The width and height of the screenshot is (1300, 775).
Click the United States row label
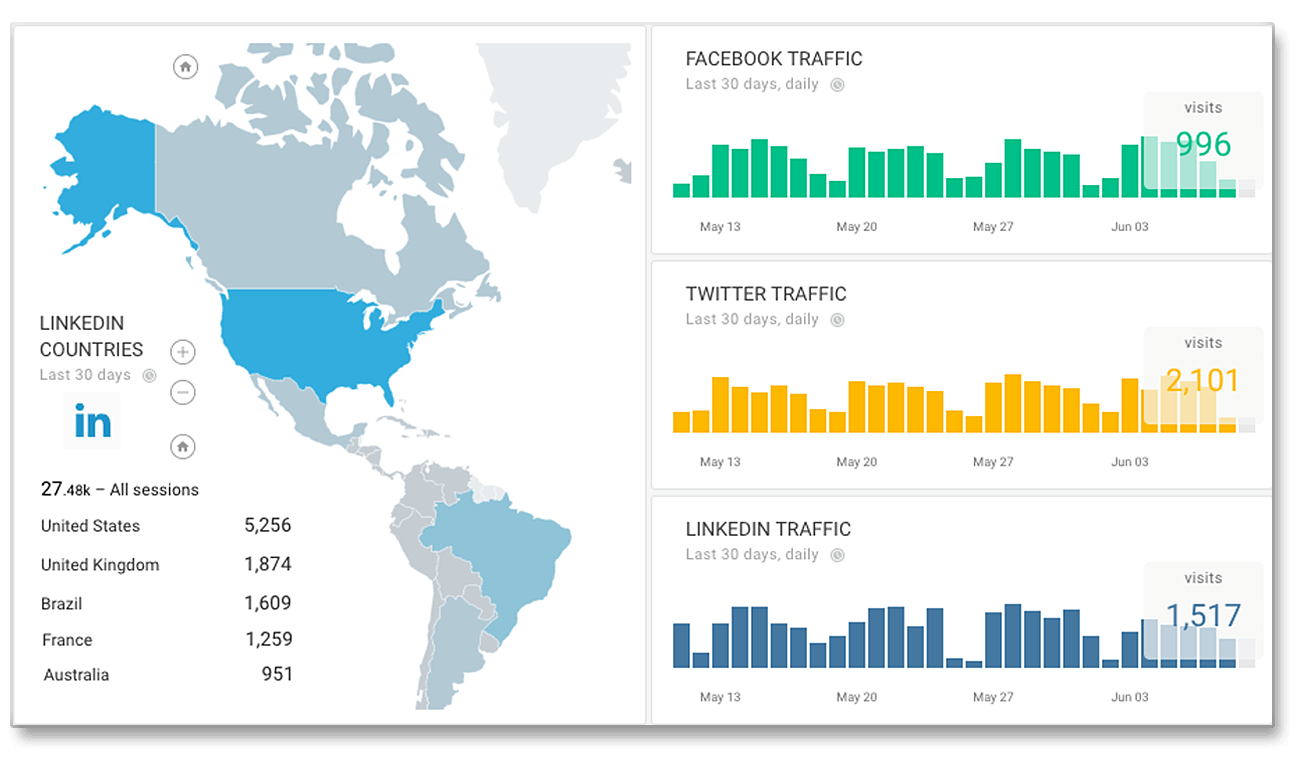click(x=90, y=526)
